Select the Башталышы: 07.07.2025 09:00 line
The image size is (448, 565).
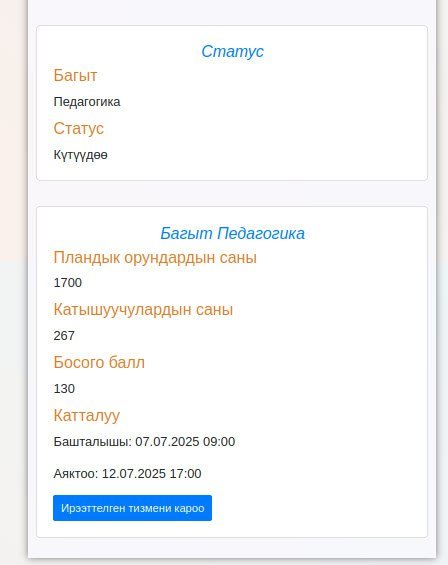tap(144, 441)
